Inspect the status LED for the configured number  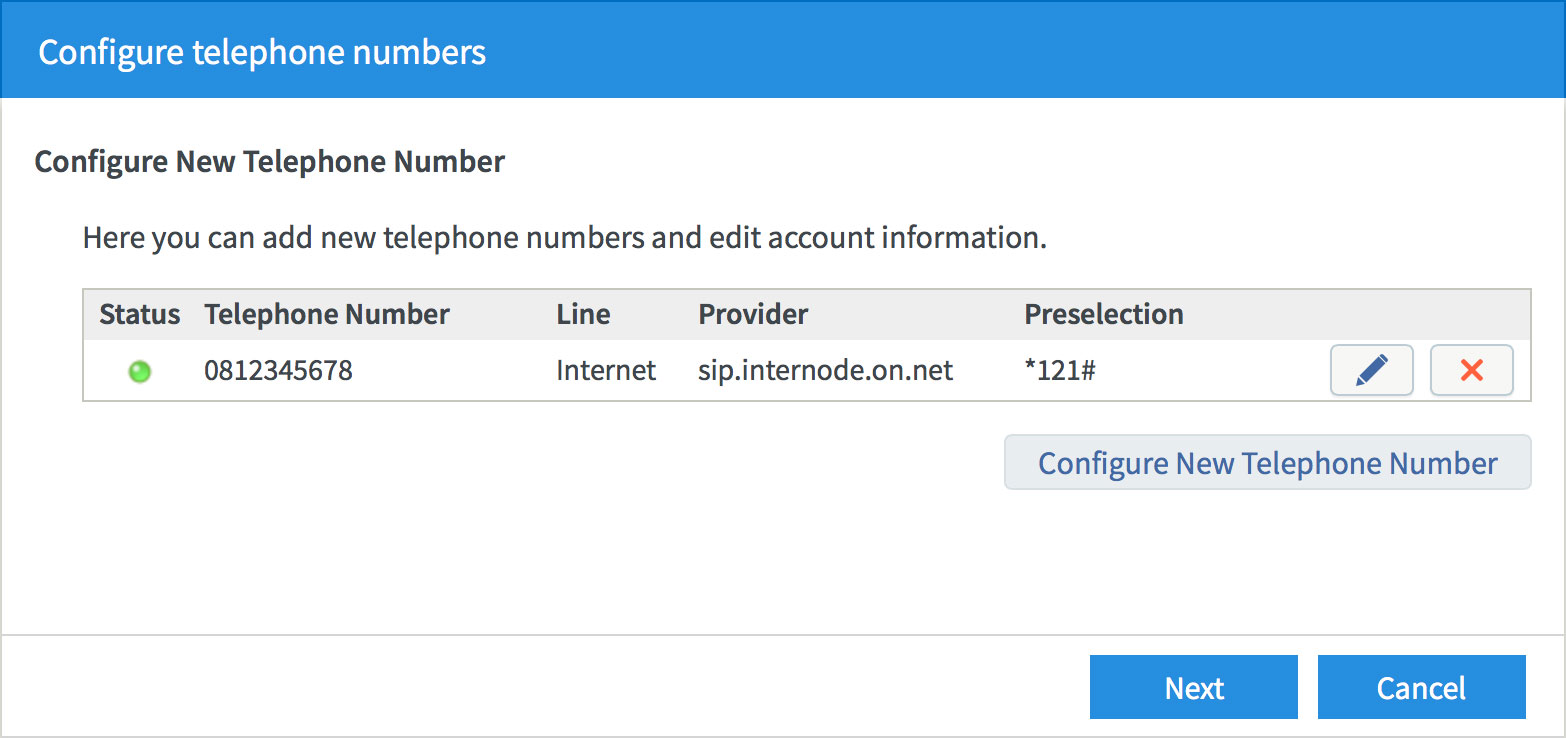coord(140,371)
